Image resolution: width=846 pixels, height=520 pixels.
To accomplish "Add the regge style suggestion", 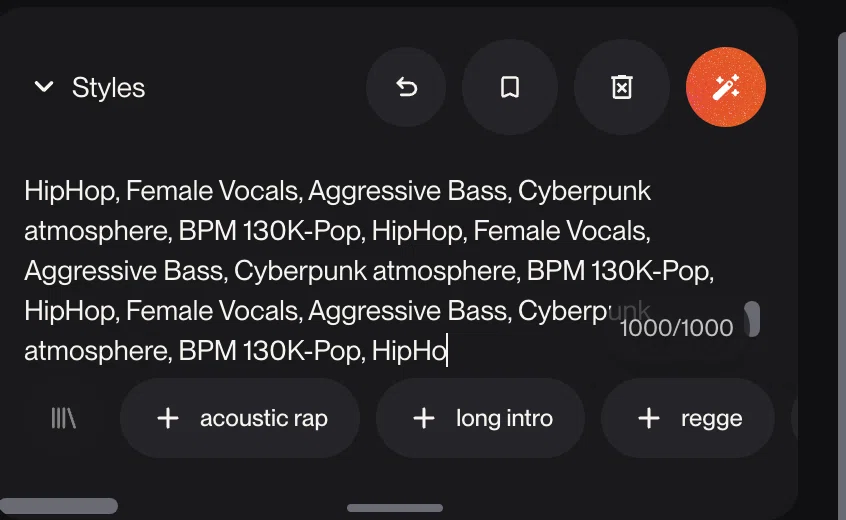I will tap(688, 418).
